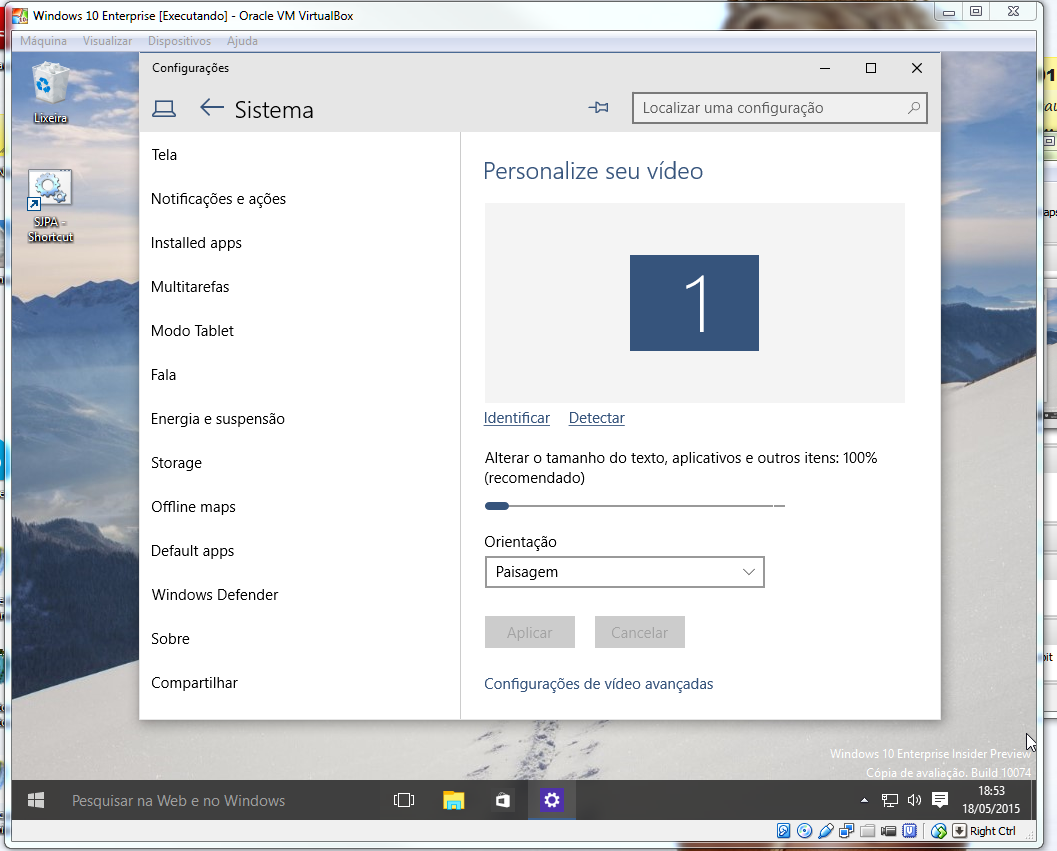
Task: Click the volume speaker icon in tray
Action: [914, 800]
